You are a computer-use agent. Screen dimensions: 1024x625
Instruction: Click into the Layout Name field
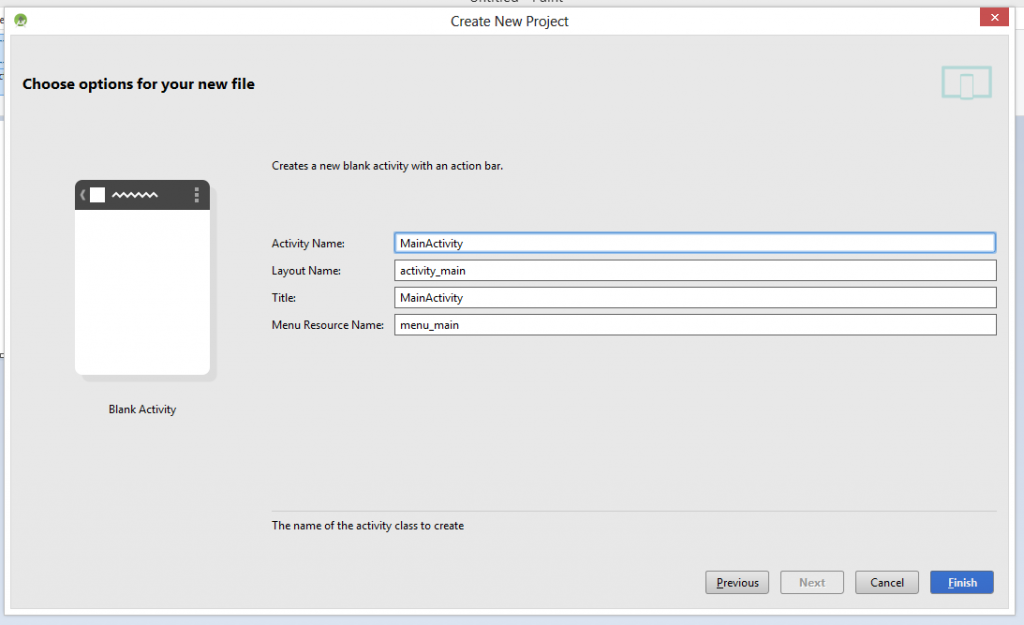point(694,271)
